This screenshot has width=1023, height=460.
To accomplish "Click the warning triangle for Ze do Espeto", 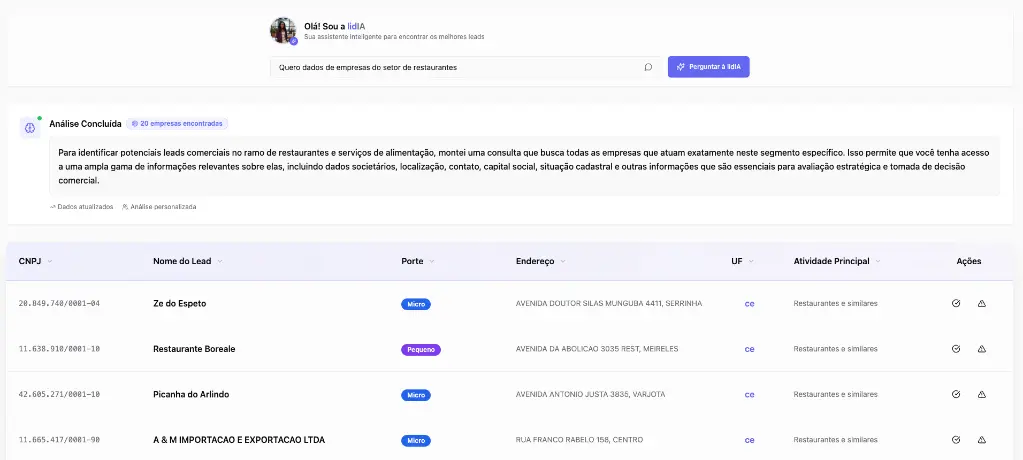I will click(x=981, y=303).
